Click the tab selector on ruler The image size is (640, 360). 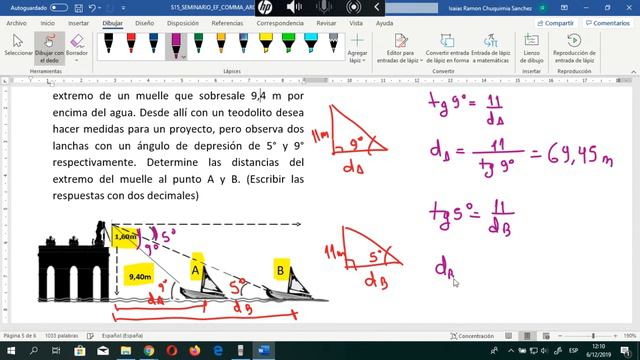pos(5,81)
